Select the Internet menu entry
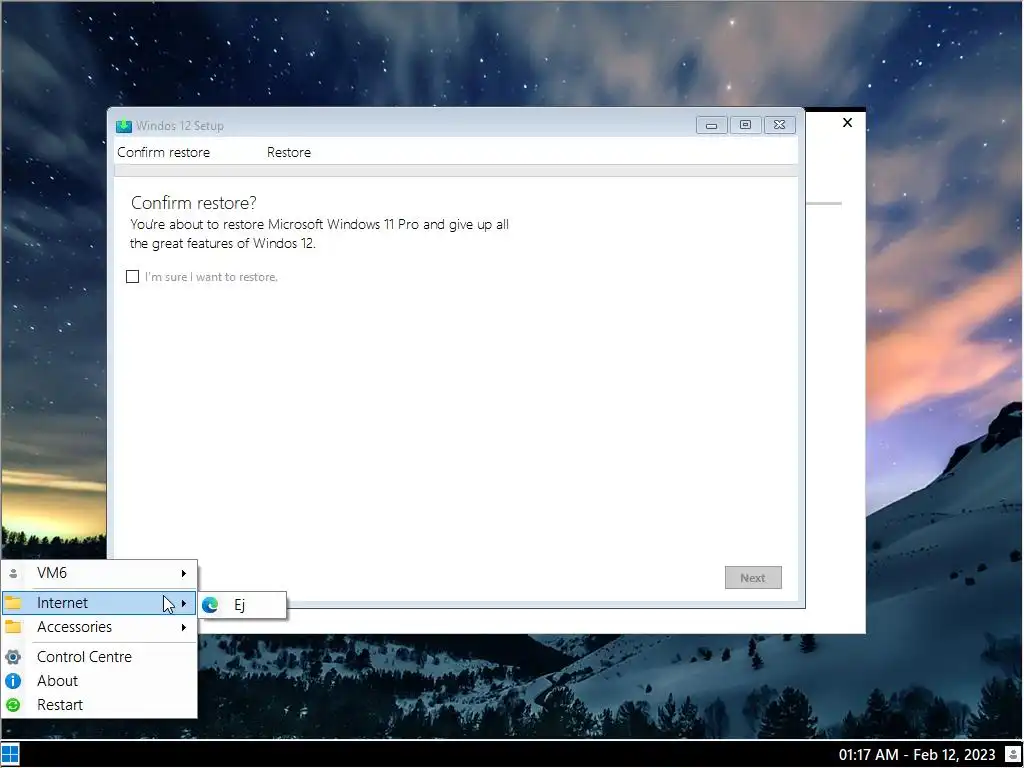 tap(99, 603)
